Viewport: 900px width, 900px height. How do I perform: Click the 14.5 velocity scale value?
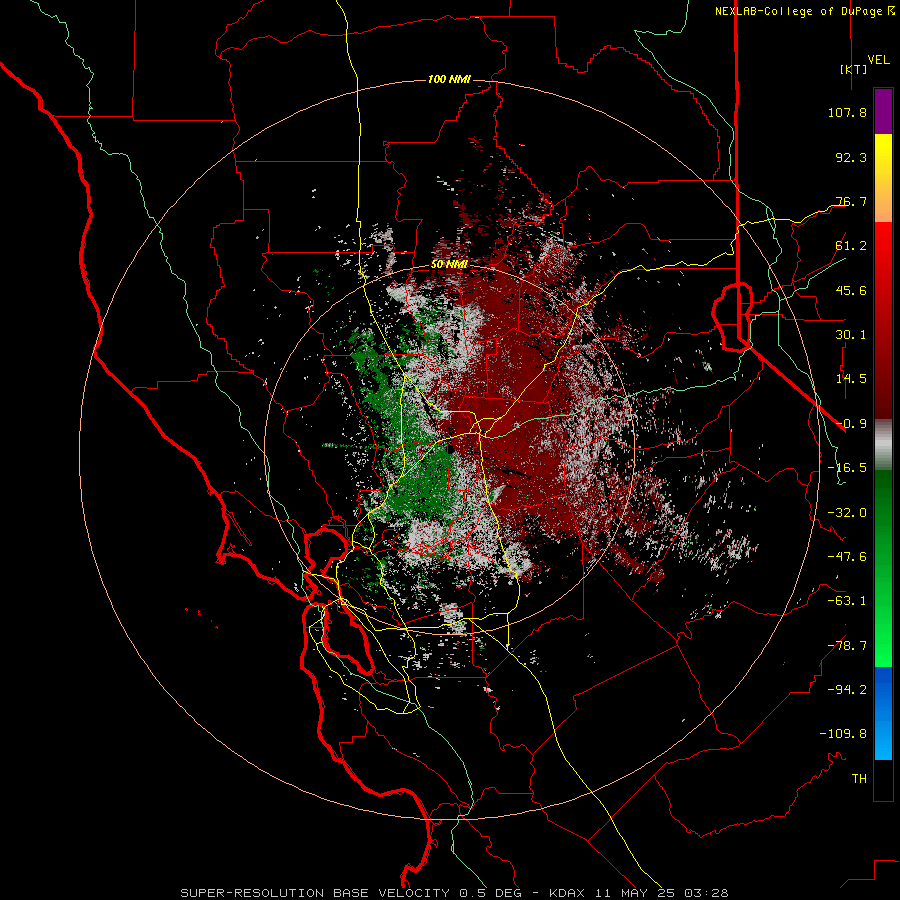click(x=851, y=379)
